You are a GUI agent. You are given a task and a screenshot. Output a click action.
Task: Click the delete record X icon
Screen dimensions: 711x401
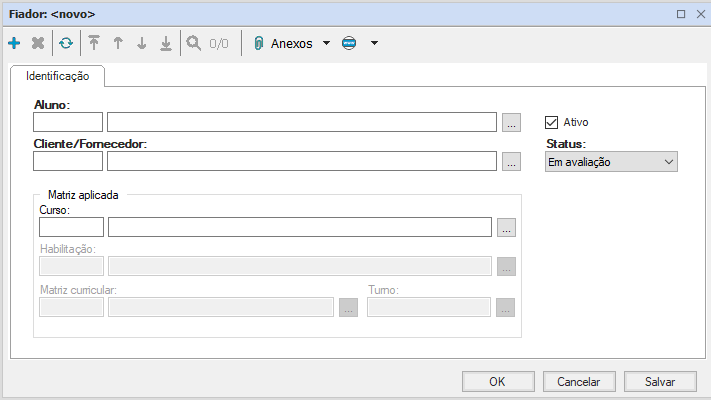[38, 44]
